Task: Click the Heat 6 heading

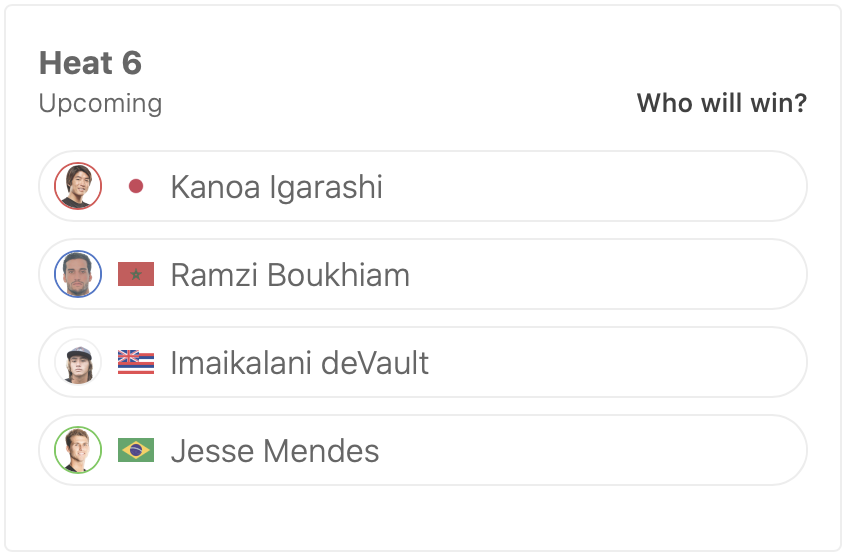Action: [x=90, y=63]
